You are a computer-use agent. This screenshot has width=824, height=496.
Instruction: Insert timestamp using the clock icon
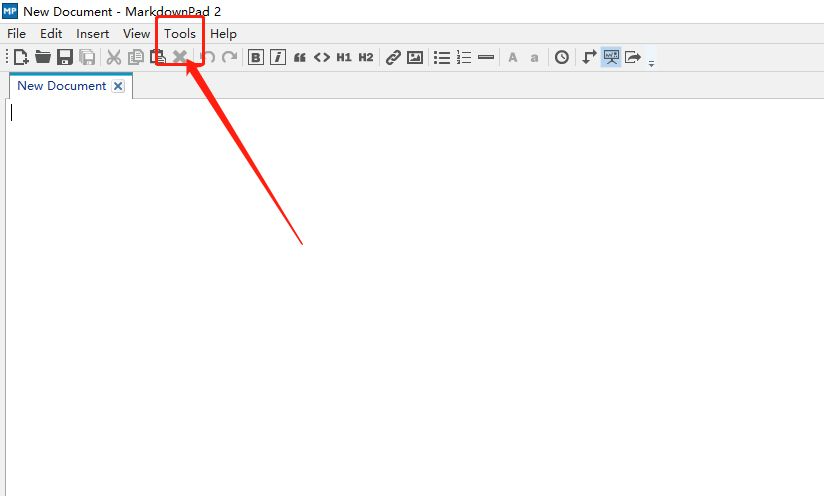coord(562,58)
